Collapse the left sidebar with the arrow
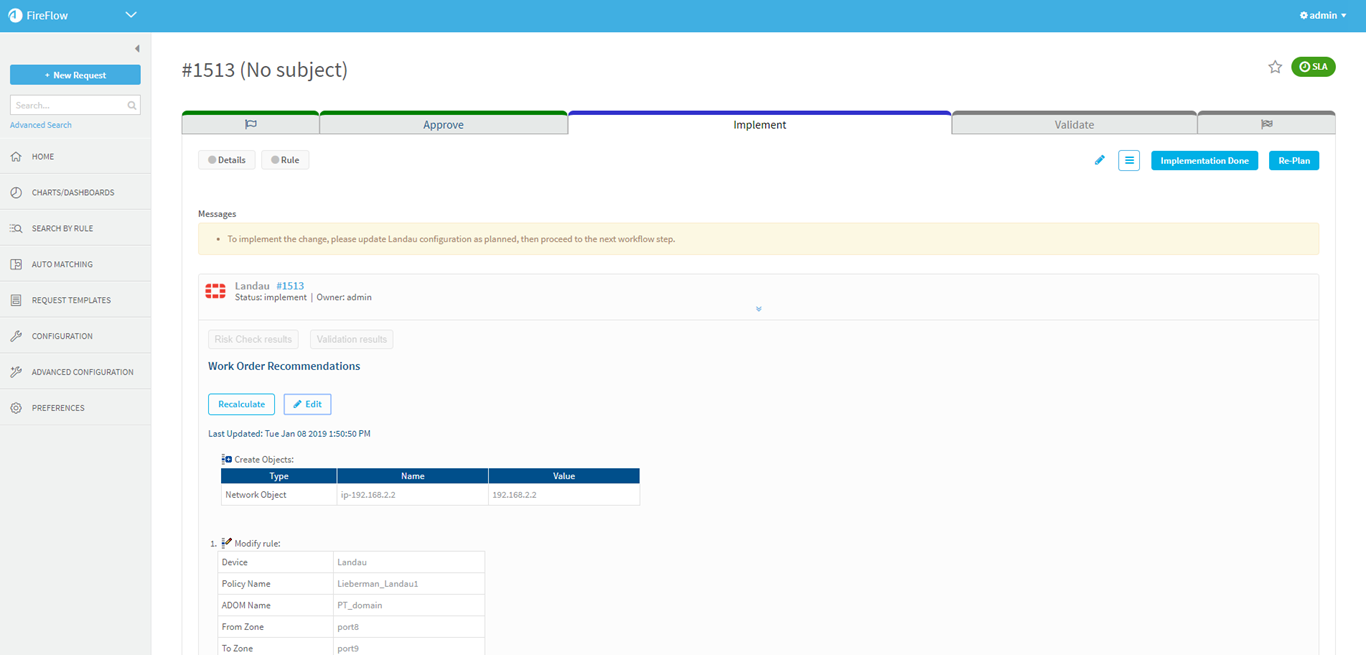1366x655 pixels. coord(137,49)
